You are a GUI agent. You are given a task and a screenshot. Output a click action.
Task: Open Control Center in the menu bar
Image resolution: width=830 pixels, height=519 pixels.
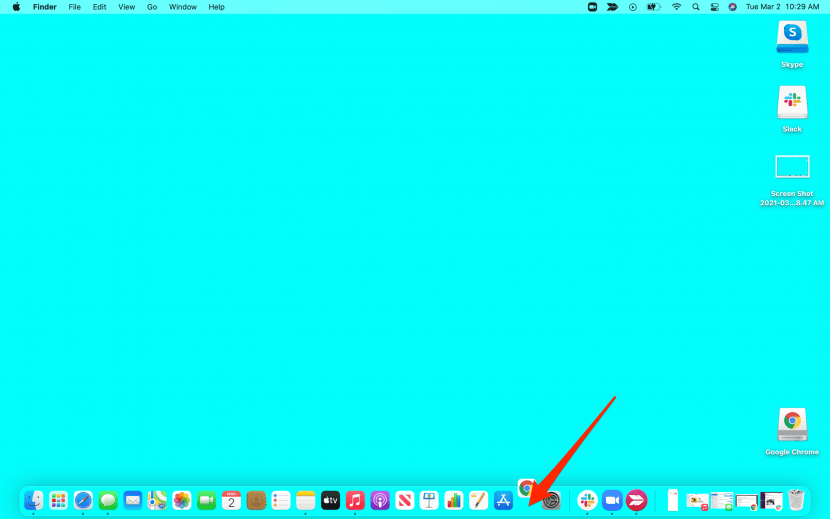click(714, 7)
